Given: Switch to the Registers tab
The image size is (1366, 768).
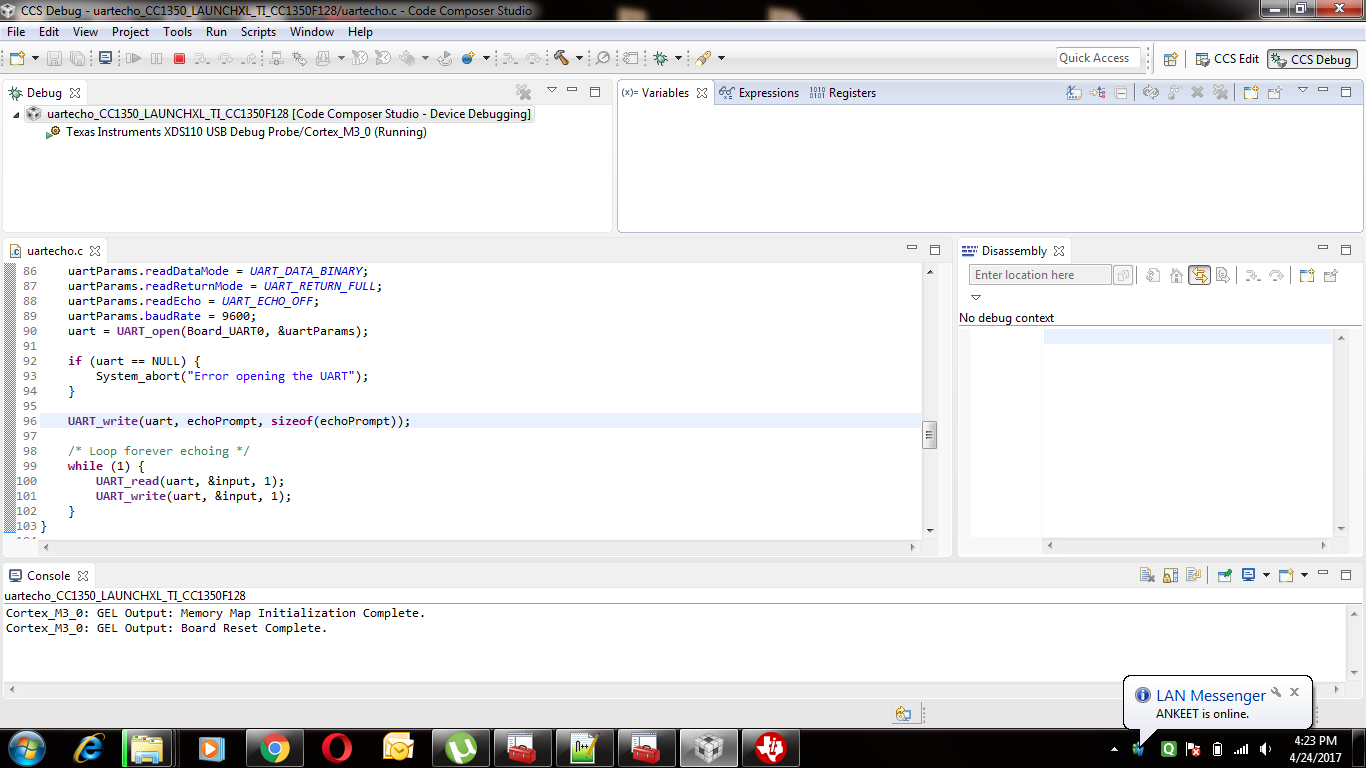Looking at the screenshot, I should (x=843, y=93).
